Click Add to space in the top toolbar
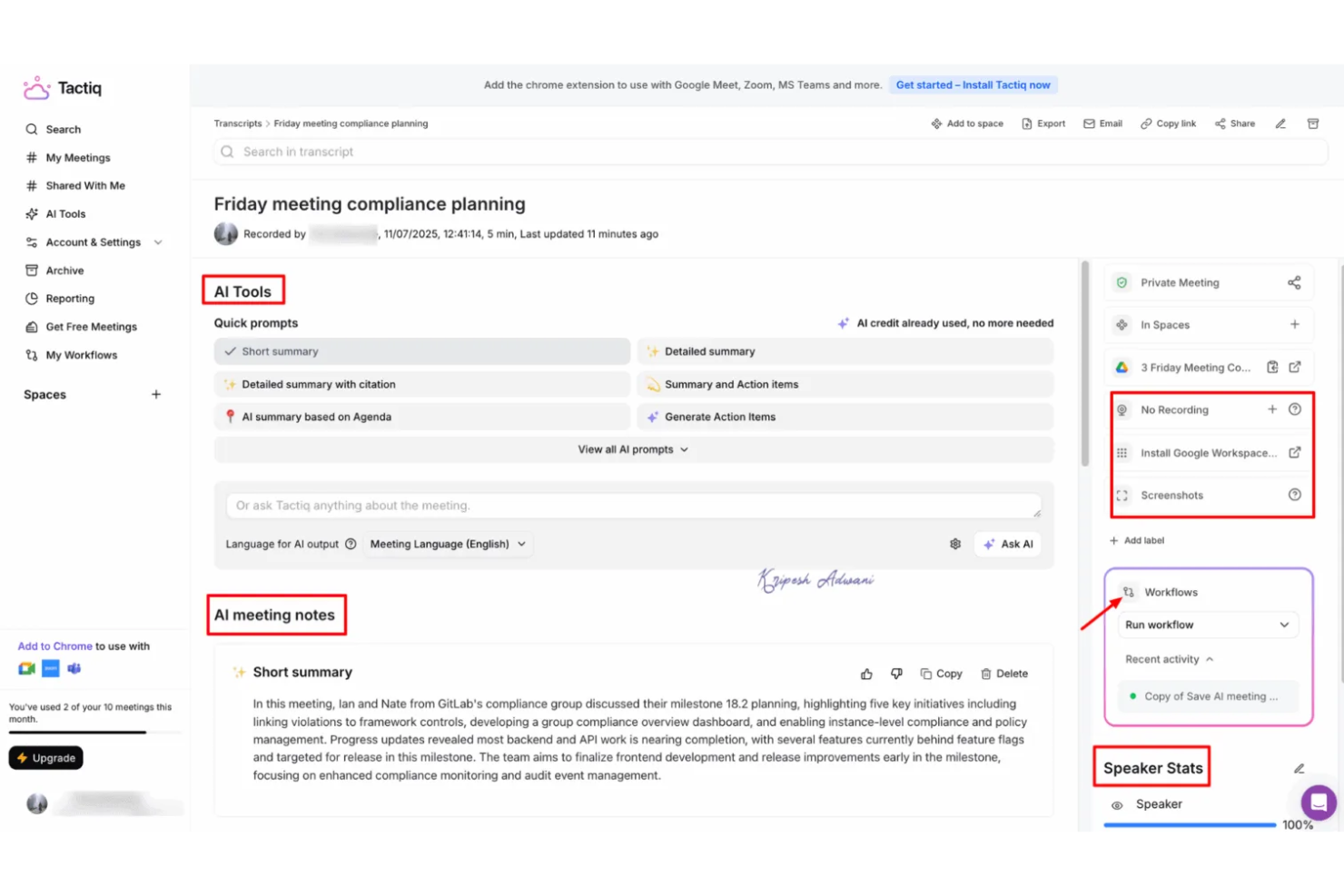This screenshot has height=896, width=1344. coord(967,123)
